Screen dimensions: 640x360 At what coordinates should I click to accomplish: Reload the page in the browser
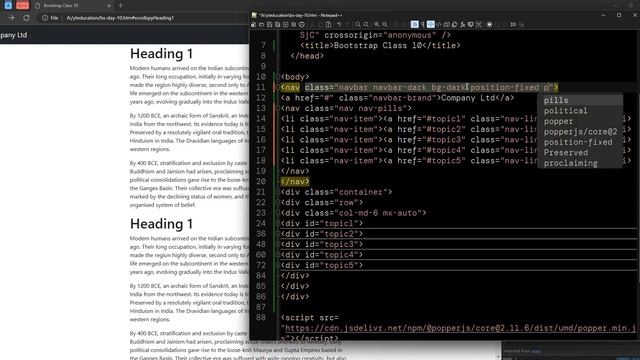tap(26, 18)
